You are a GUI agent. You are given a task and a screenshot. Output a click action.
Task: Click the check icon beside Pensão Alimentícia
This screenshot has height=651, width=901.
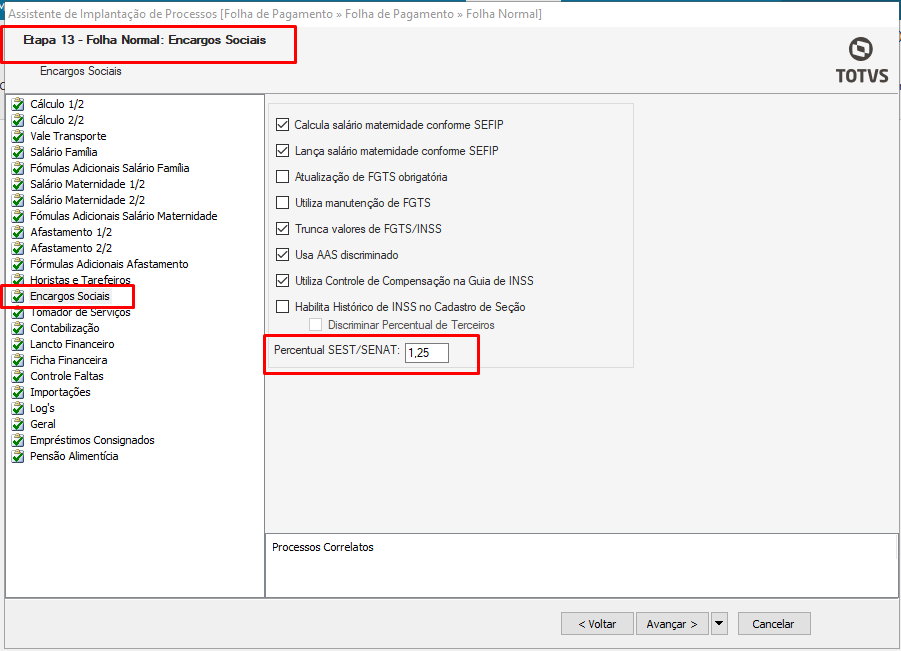coord(18,456)
